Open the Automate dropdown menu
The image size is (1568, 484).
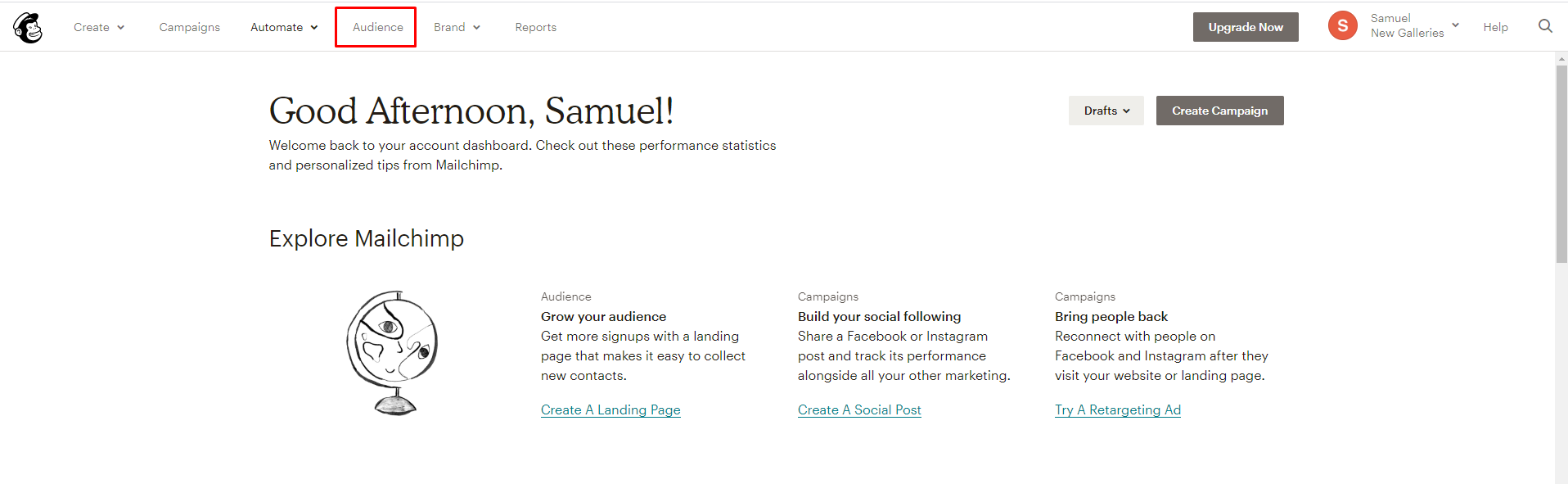point(284,27)
